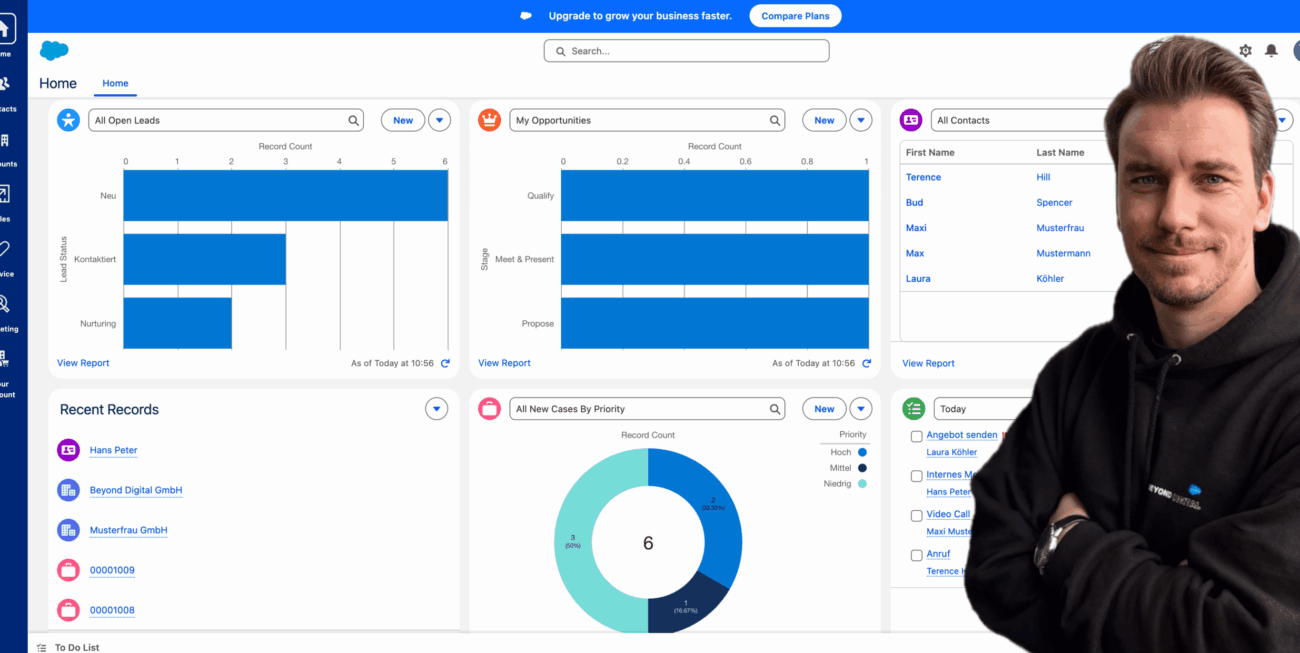Viewport: 1300px width, 653px height.
Task: Click the Leads icon beside All Open Leads
Action: pos(68,120)
